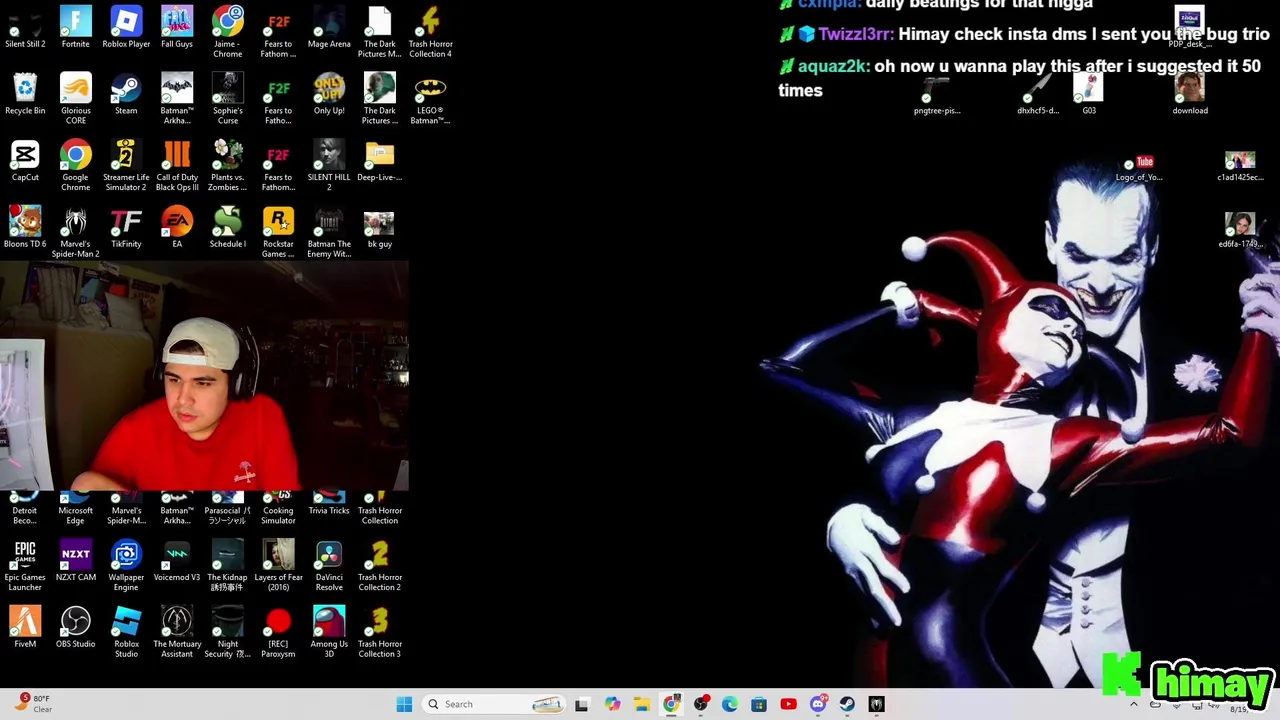Select the Schedule I game icon
1280x720 pixels.
(x=228, y=228)
